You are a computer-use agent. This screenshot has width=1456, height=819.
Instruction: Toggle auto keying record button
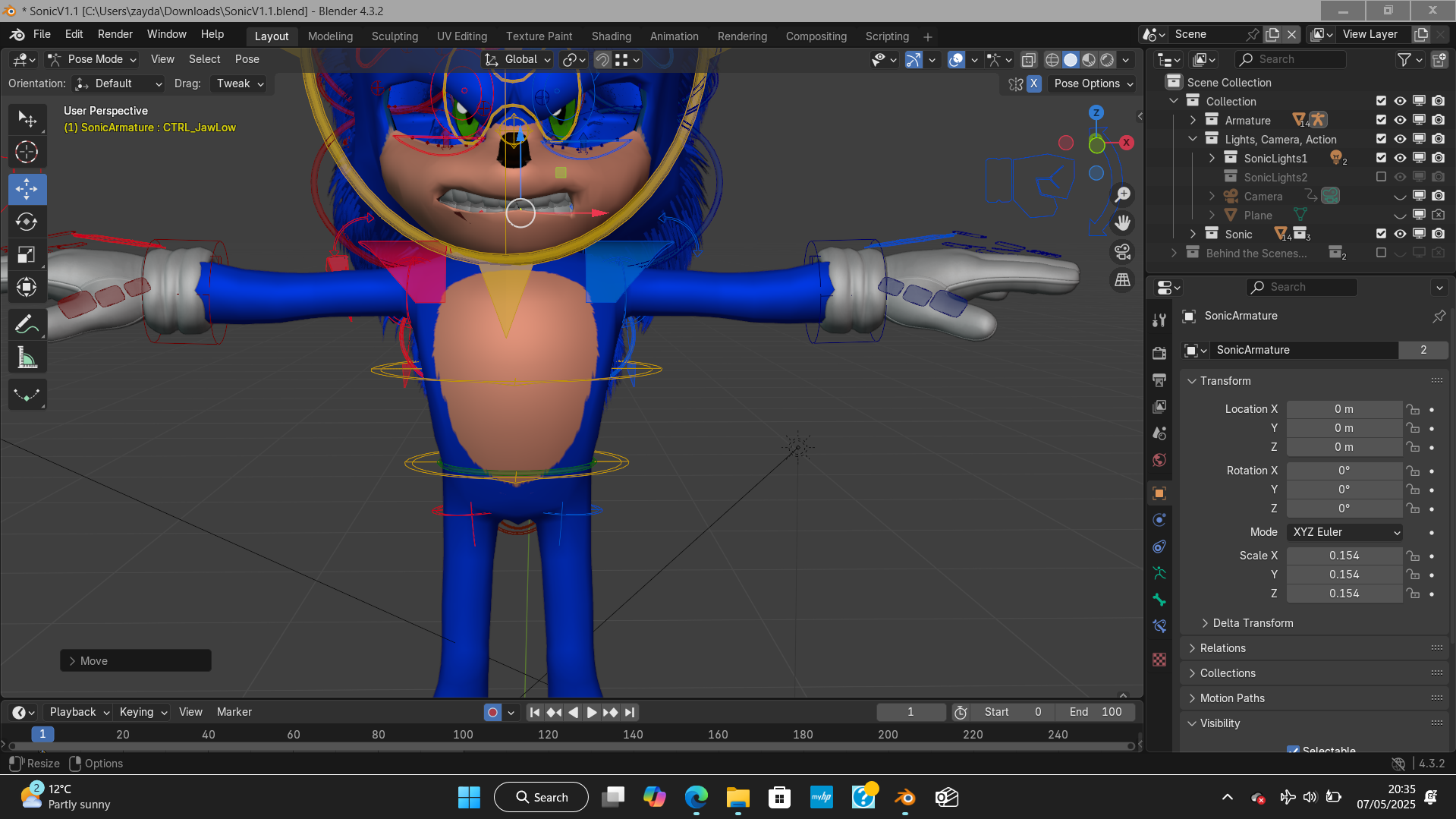click(492, 713)
